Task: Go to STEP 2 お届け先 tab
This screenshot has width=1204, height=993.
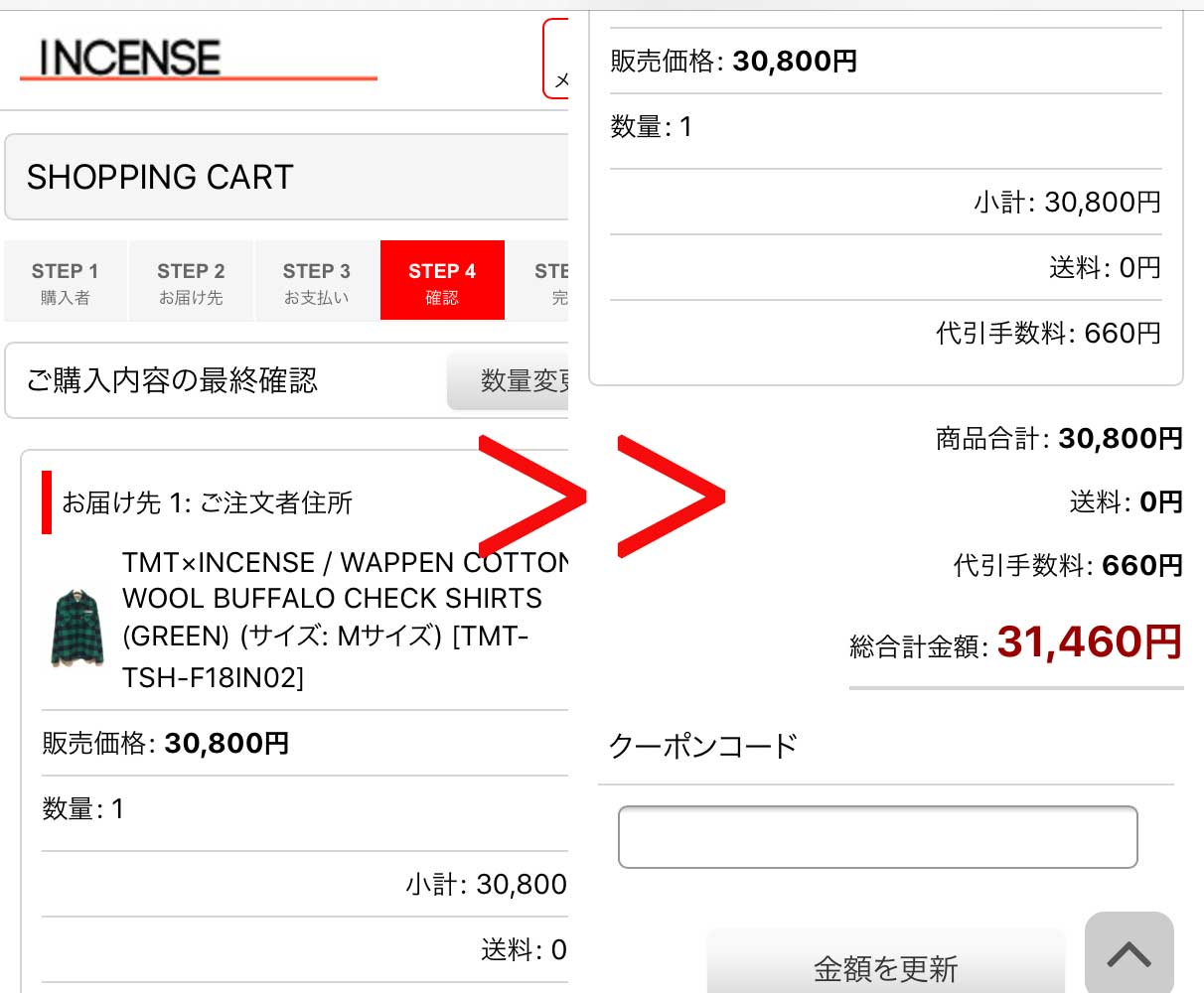Action: pyautogui.click(x=191, y=281)
